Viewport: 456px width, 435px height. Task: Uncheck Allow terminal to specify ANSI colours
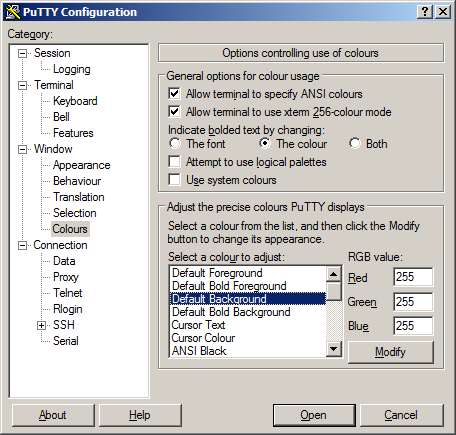tap(174, 94)
